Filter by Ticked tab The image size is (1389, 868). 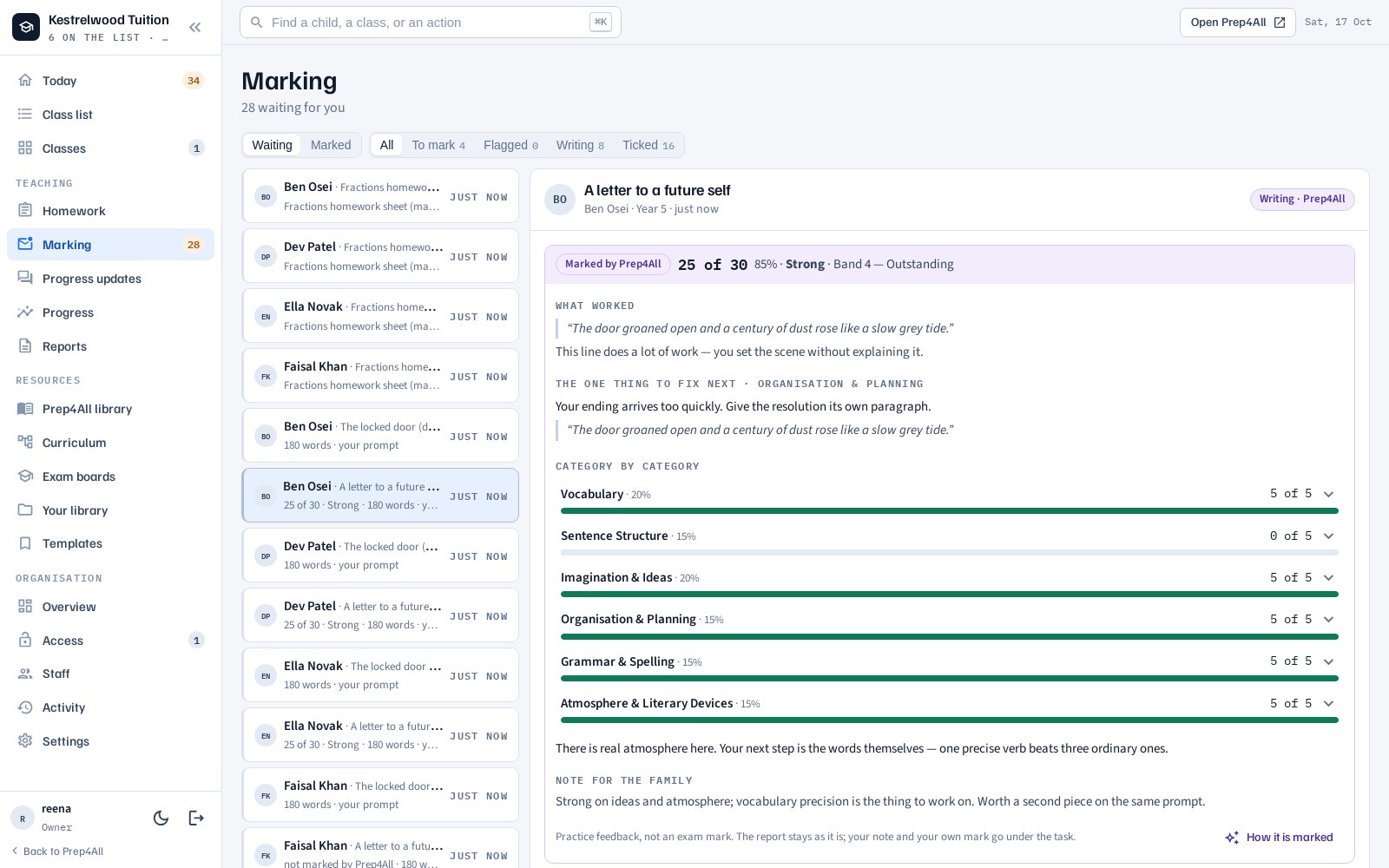[648, 145]
